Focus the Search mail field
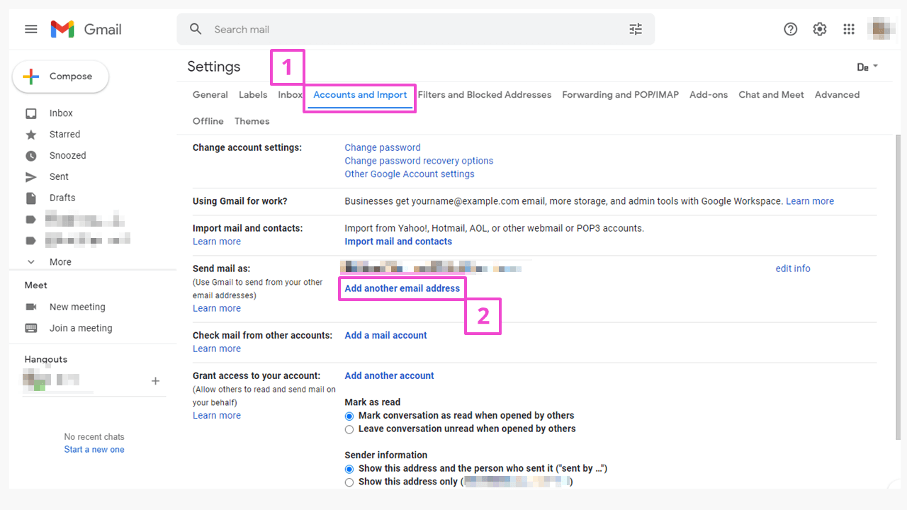 [x=417, y=29]
